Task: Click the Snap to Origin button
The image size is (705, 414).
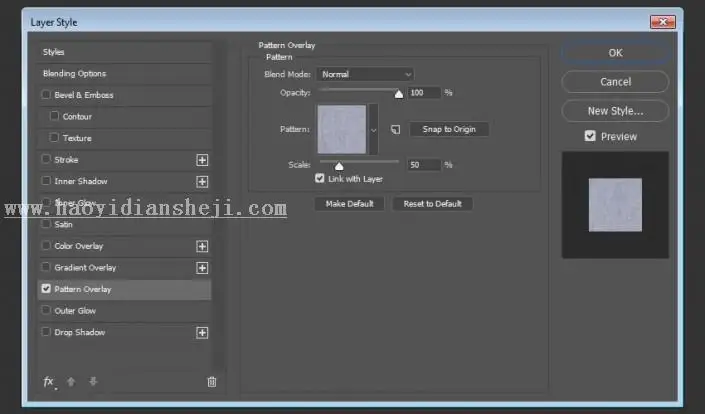Action: pos(449,129)
